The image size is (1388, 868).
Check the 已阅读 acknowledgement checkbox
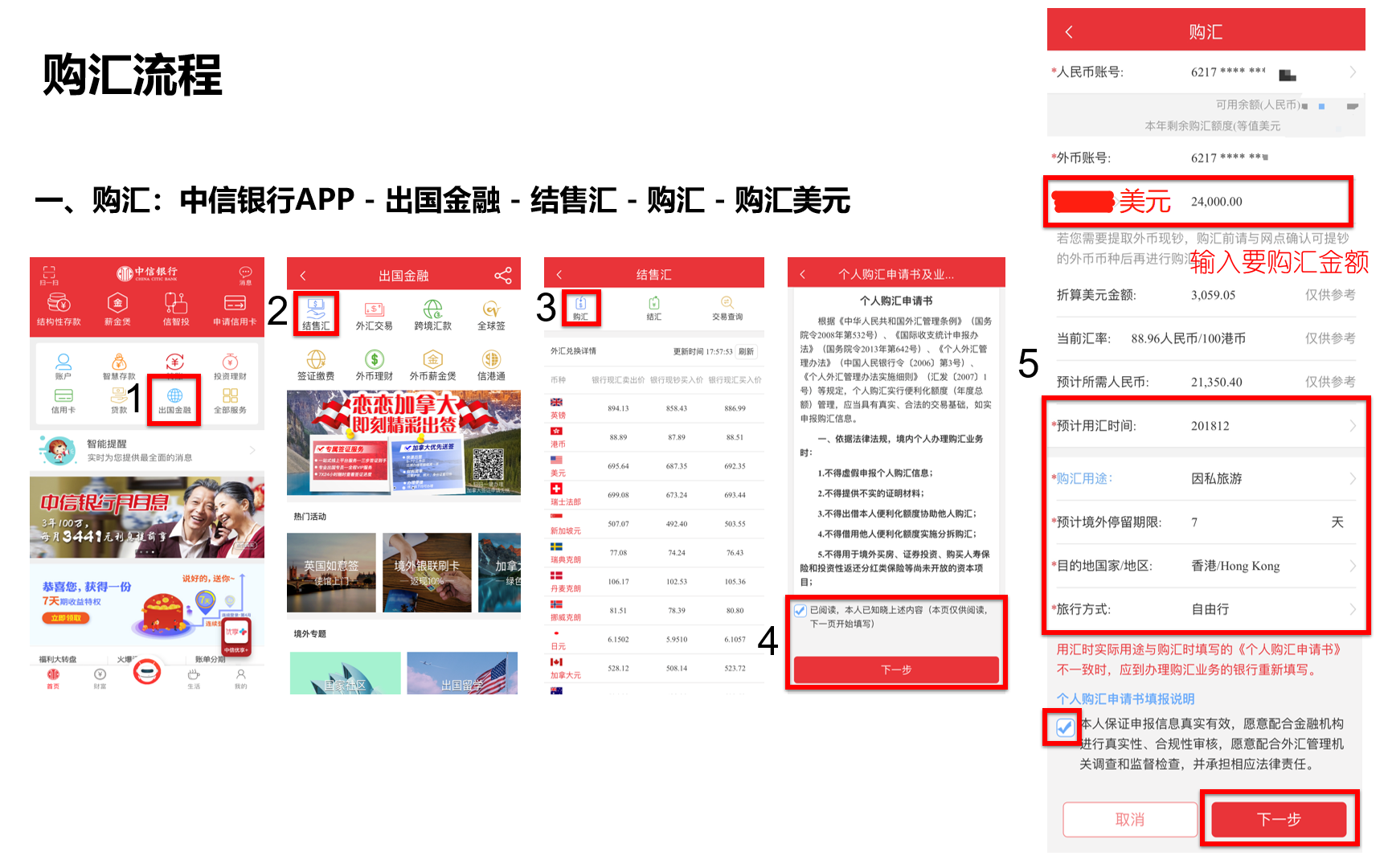tap(800, 610)
